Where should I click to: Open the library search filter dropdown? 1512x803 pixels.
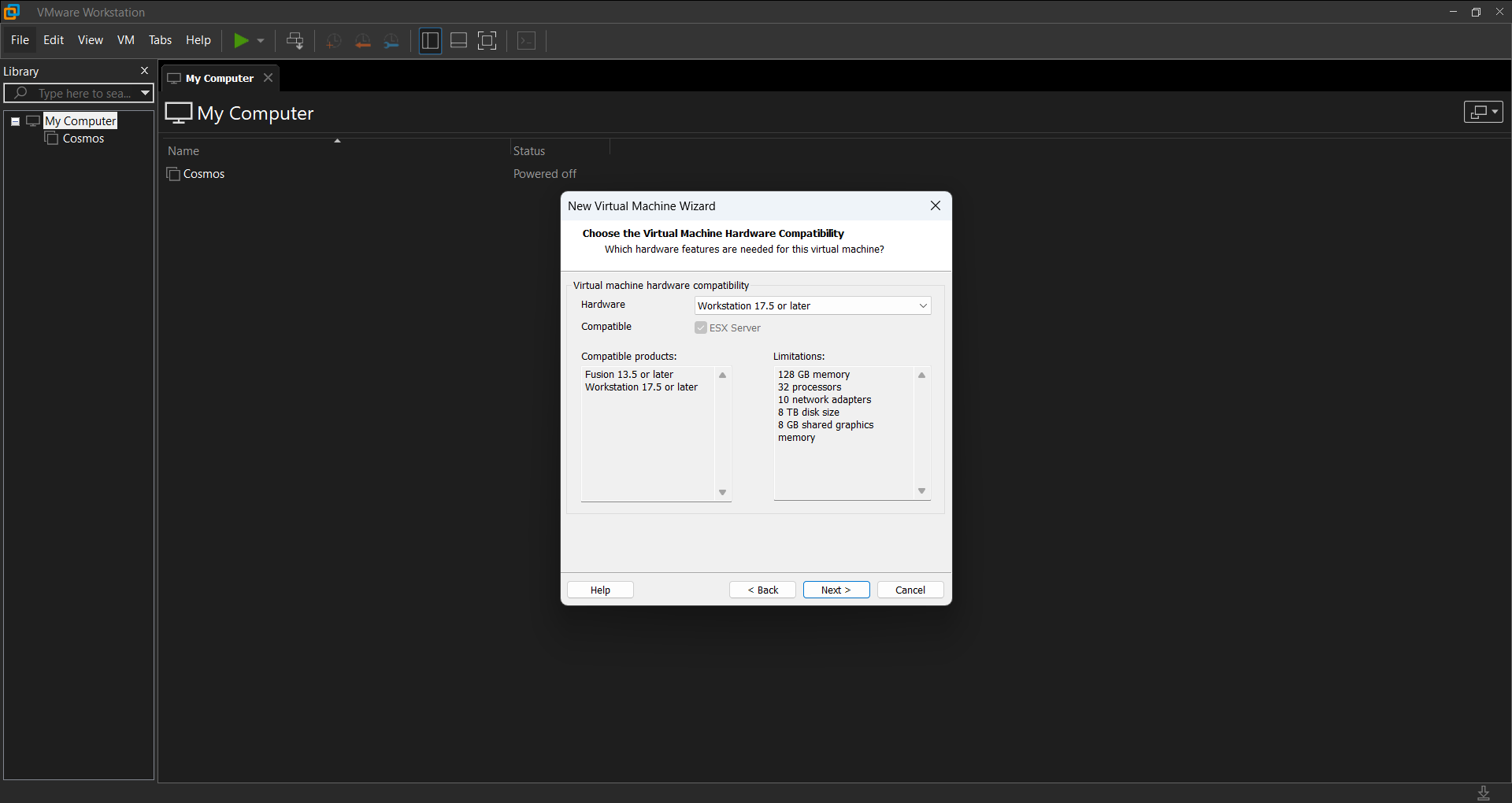click(145, 93)
